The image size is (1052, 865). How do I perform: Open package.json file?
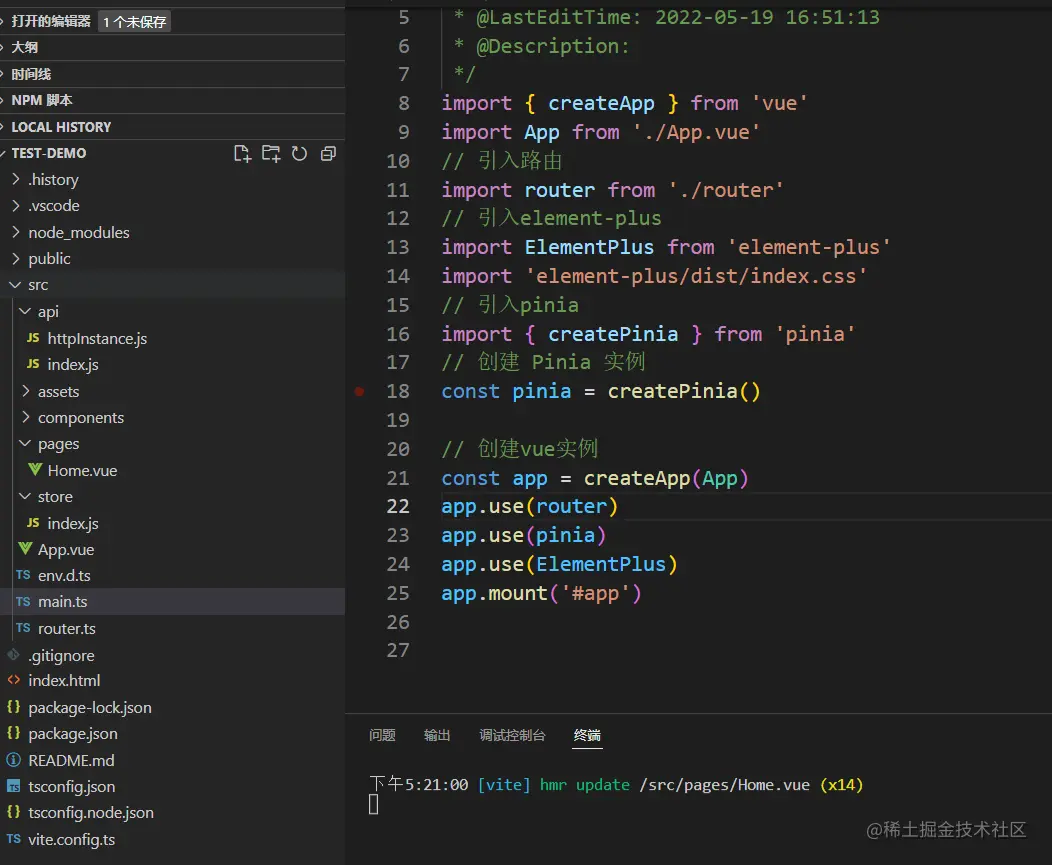coord(172,733)
